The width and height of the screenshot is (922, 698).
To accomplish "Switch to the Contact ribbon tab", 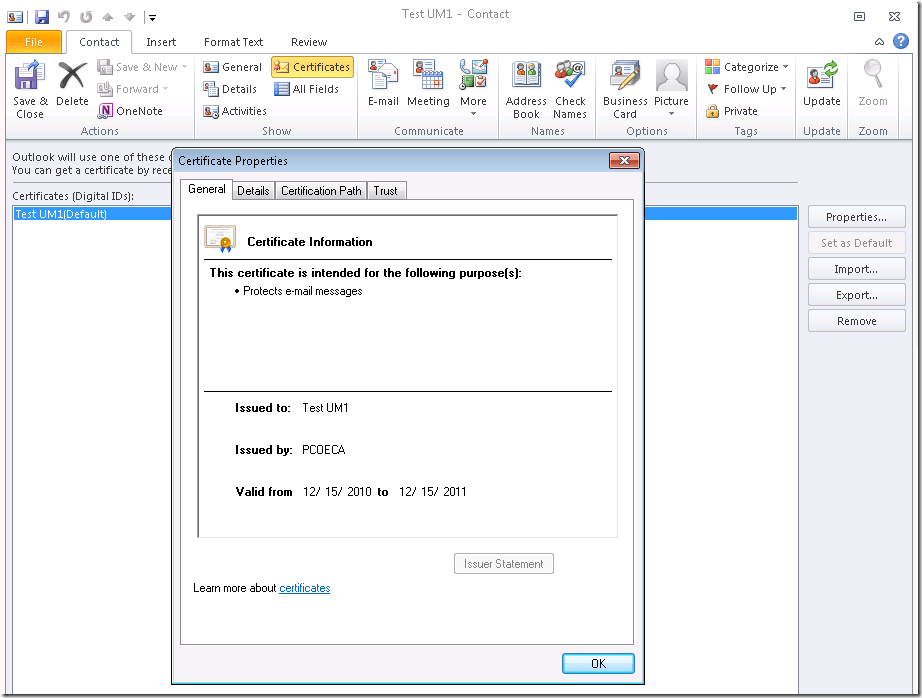I will [x=99, y=42].
